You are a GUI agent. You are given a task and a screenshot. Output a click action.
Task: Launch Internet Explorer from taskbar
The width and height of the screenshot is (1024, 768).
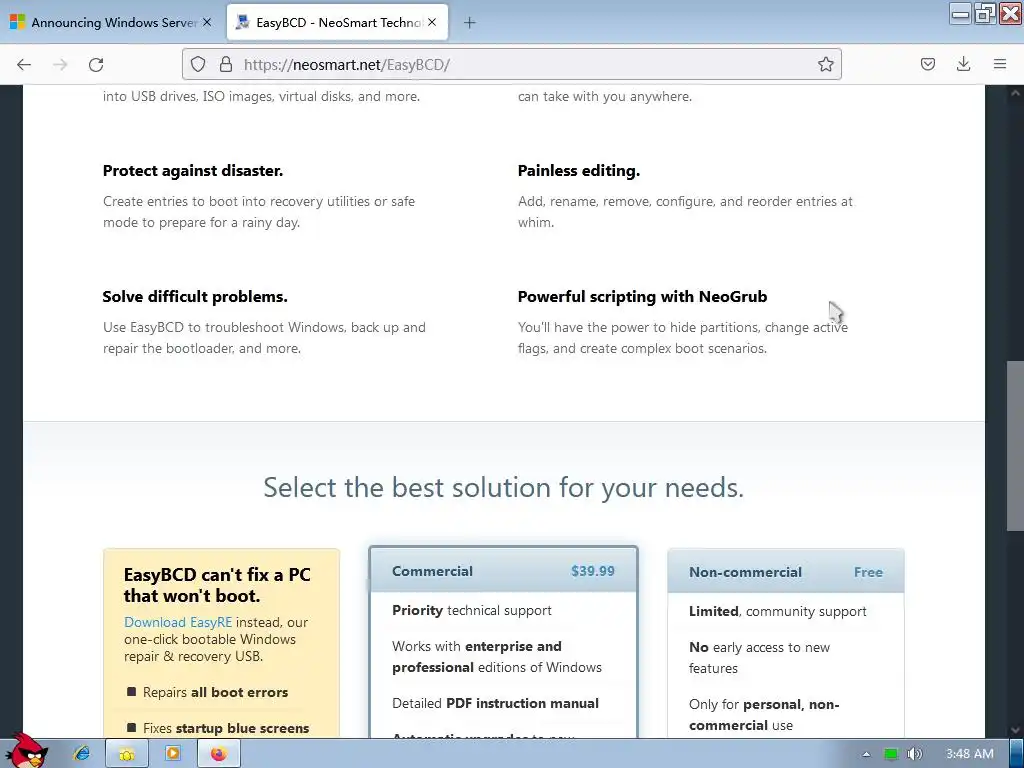click(x=82, y=754)
